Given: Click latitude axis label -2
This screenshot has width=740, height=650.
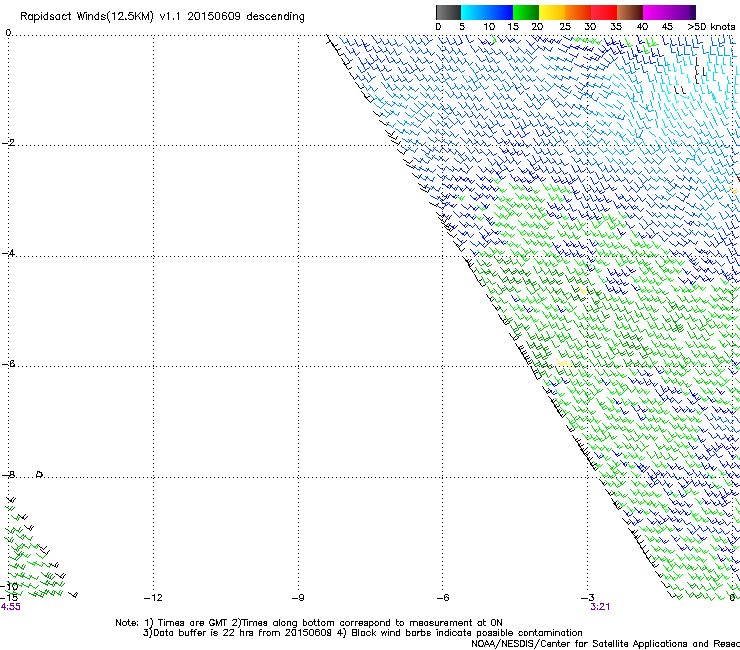Looking at the screenshot, I should 8,143.
